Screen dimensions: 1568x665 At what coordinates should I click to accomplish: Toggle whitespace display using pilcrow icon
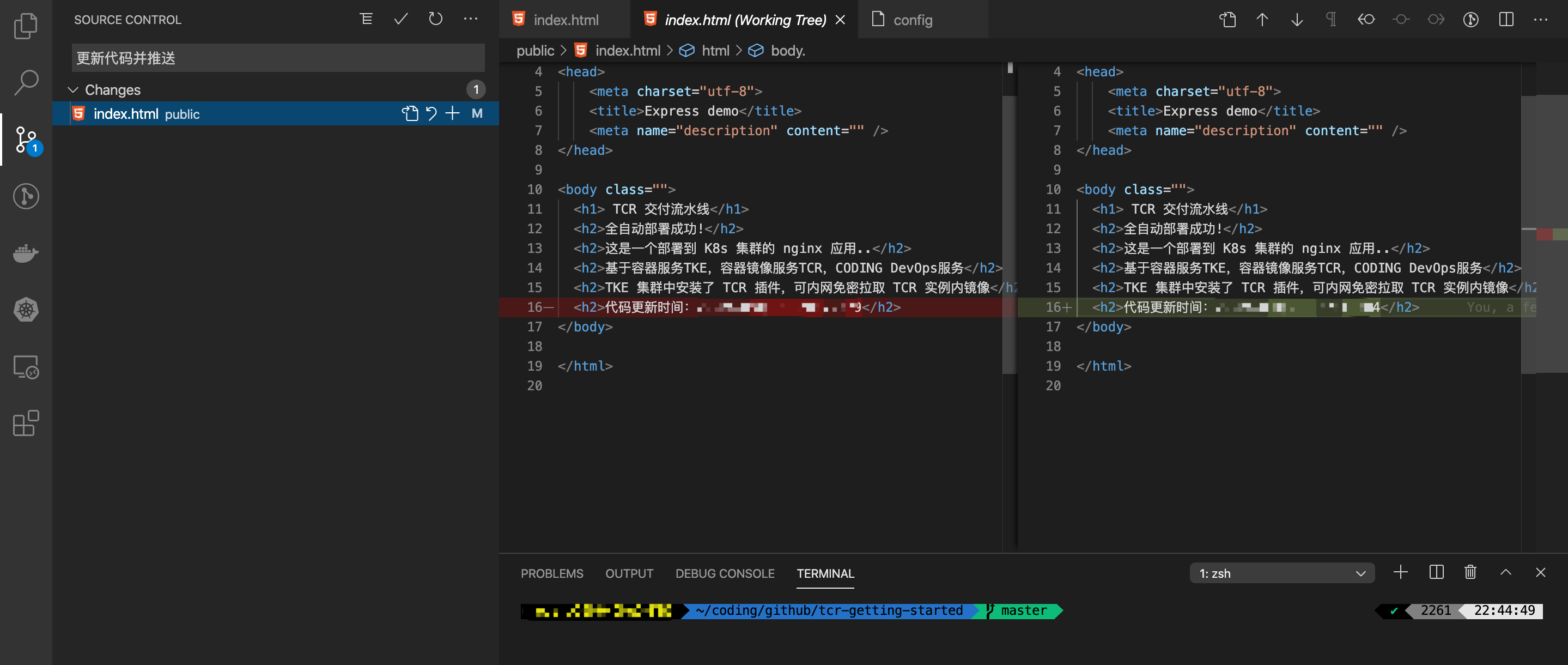[x=1331, y=20]
